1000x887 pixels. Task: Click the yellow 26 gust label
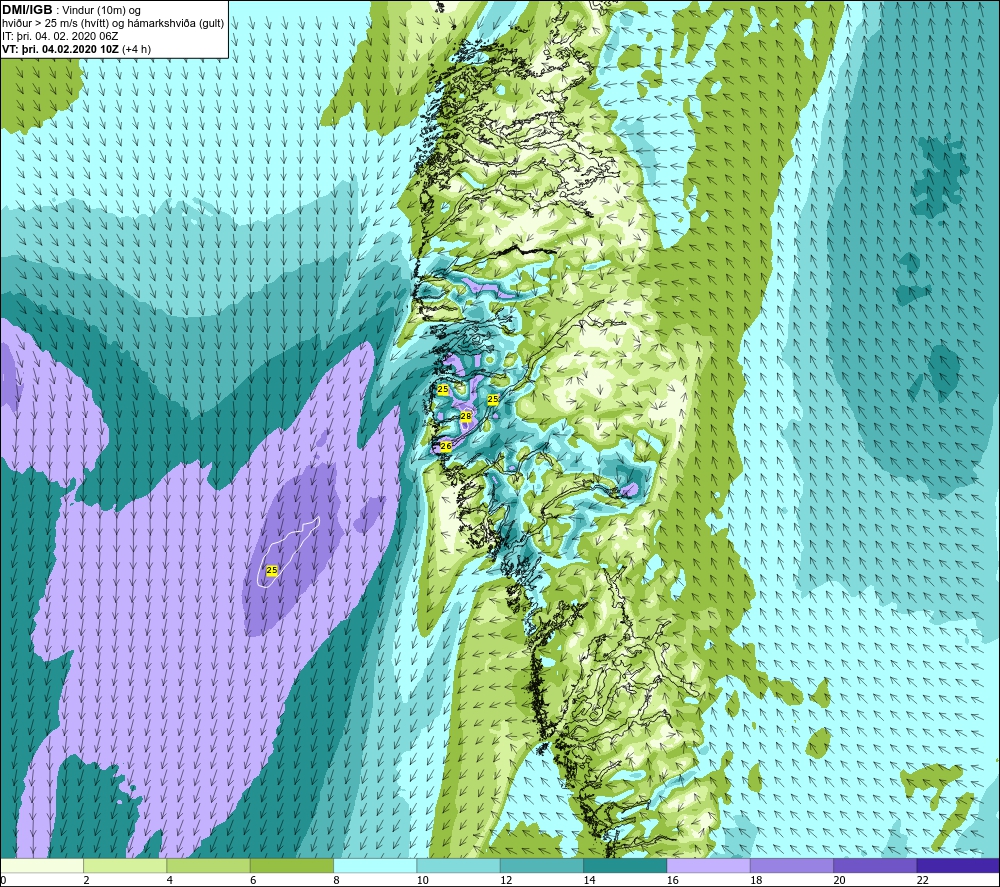[x=446, y=446]
